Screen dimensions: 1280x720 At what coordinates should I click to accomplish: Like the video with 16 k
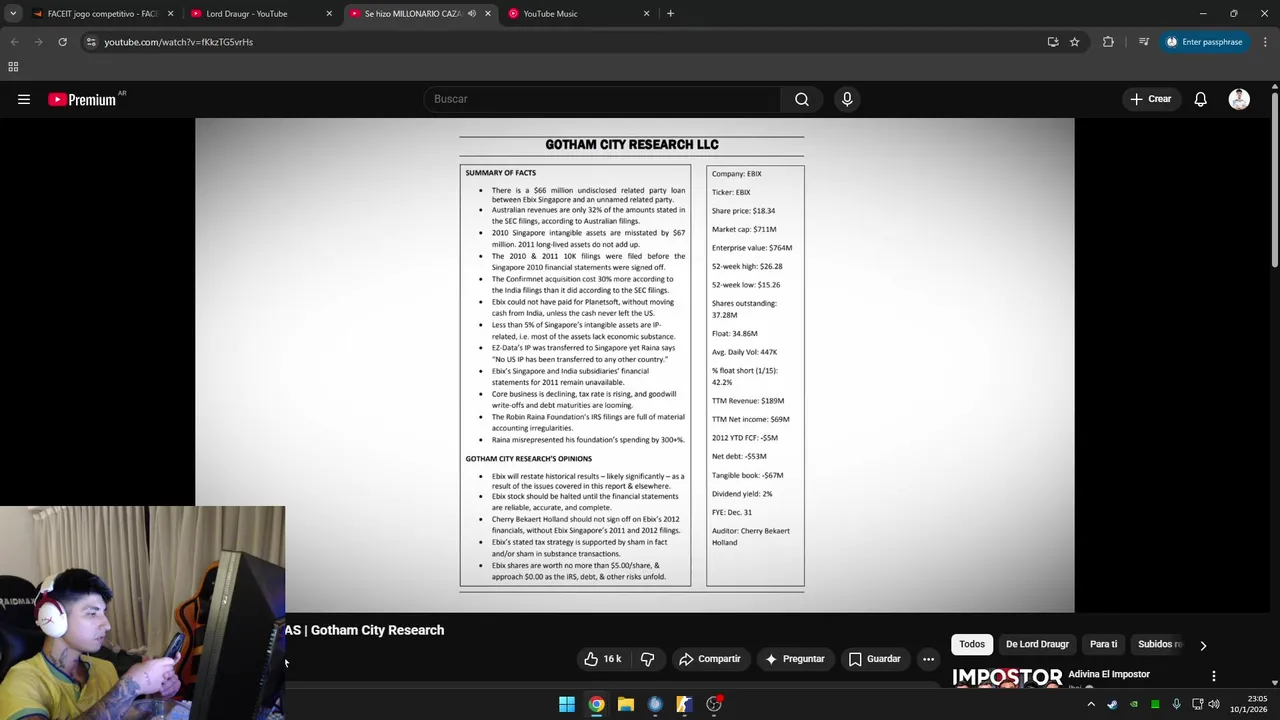(603, 659)
